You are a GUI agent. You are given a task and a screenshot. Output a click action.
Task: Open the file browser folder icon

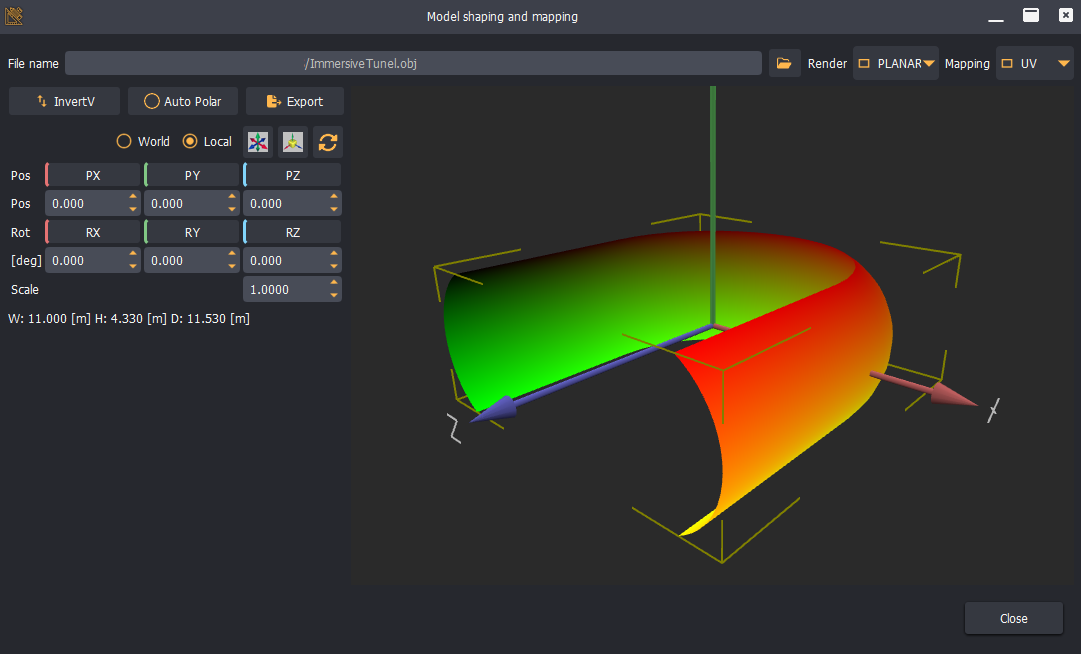(x=784, y=63)
